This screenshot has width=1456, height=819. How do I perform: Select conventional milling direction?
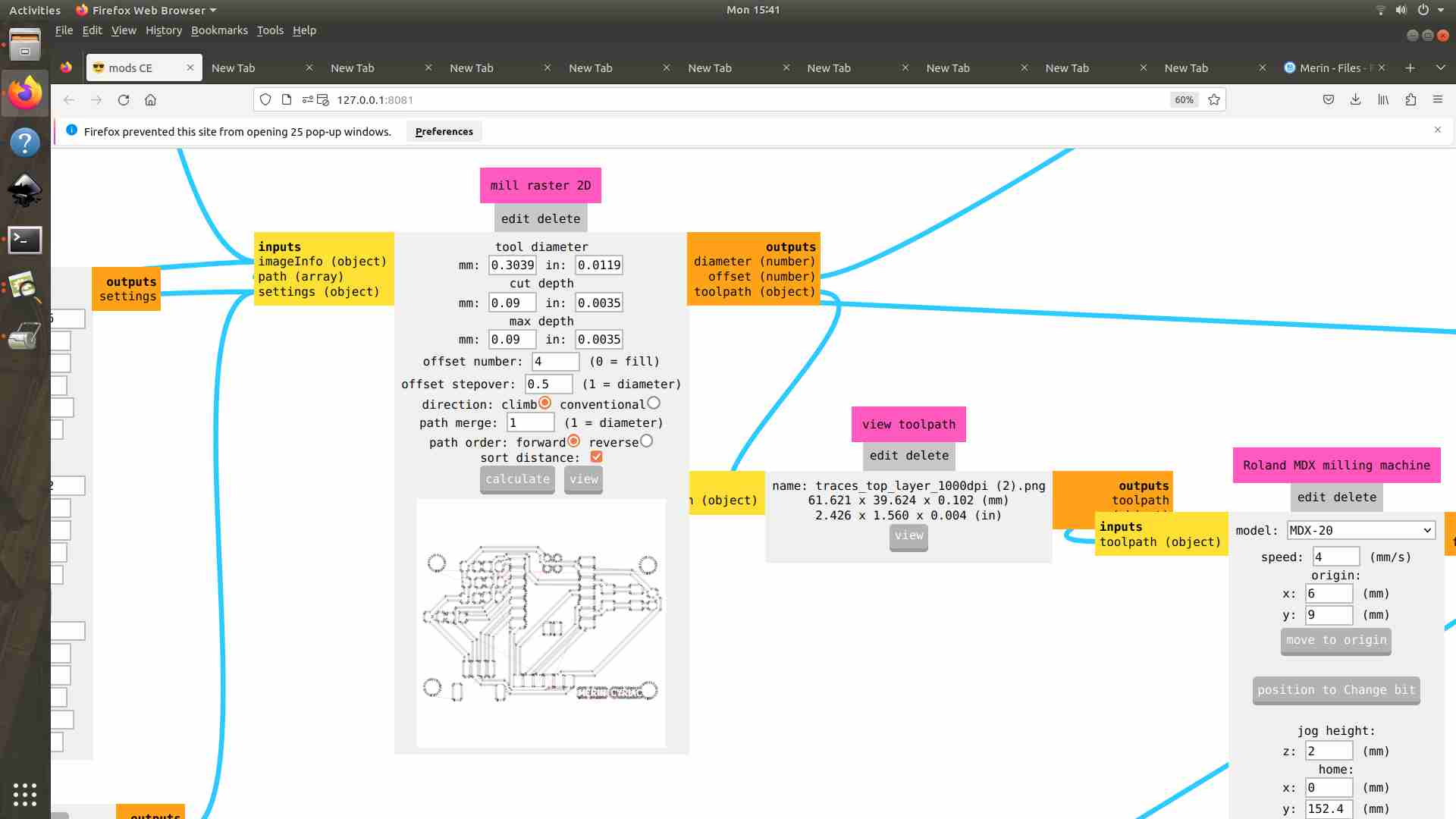pyautogui.click(x=654, y=403)
